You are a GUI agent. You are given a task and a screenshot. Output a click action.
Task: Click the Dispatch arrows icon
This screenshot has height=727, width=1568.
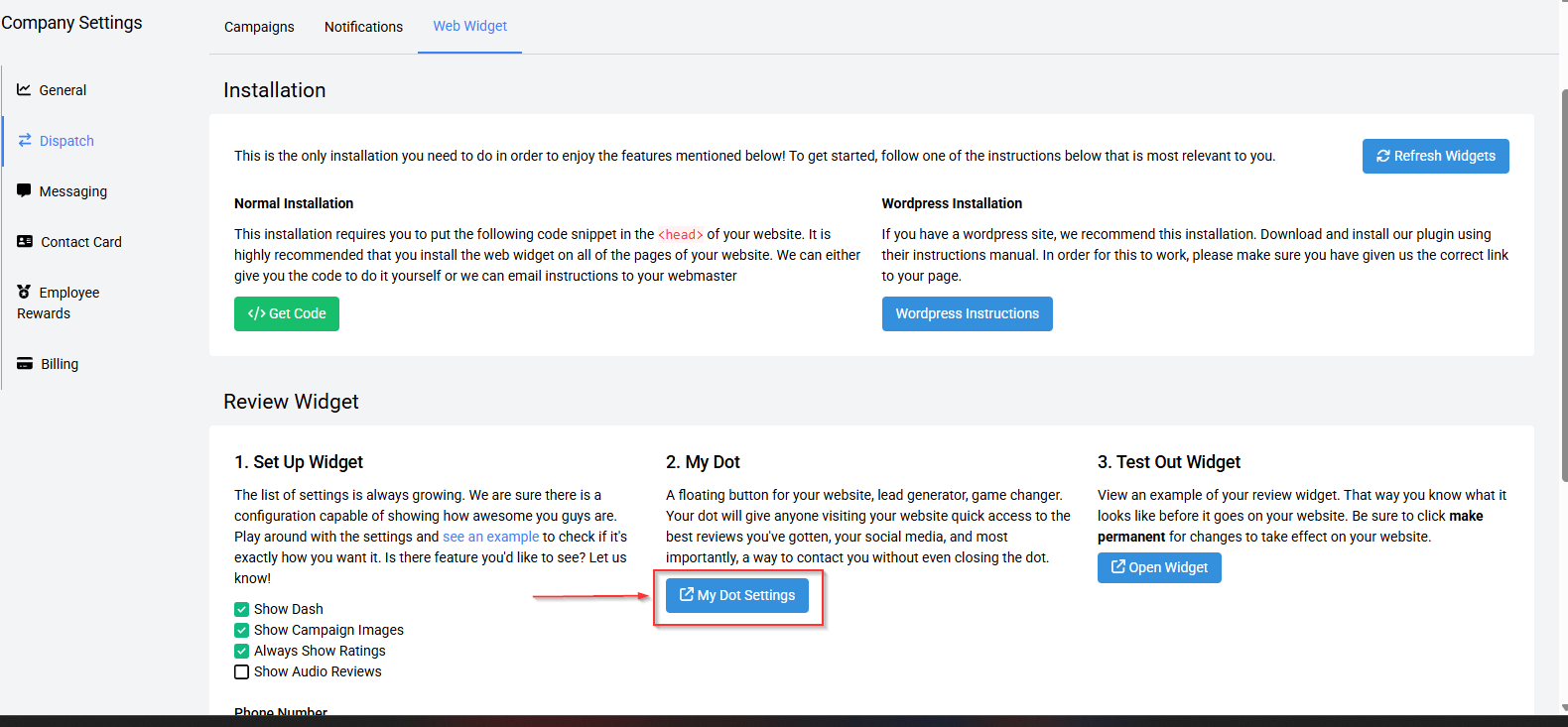pos(25,140)
